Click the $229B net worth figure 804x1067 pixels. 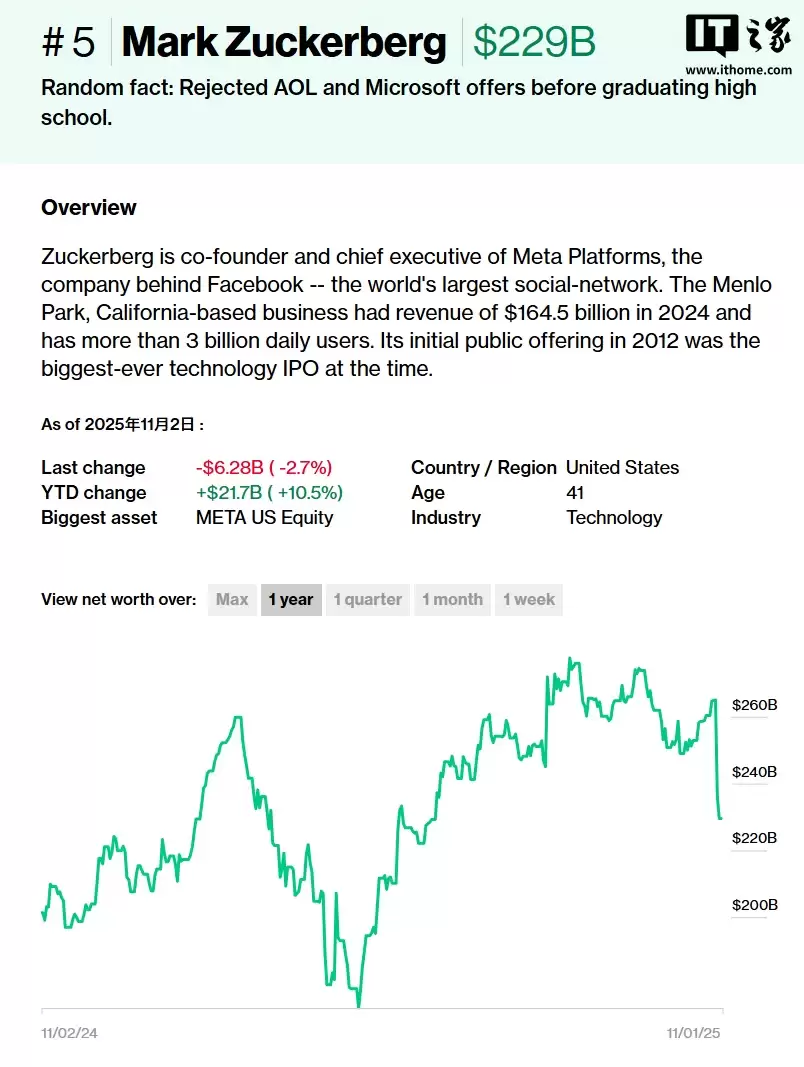tap(534, 42)
